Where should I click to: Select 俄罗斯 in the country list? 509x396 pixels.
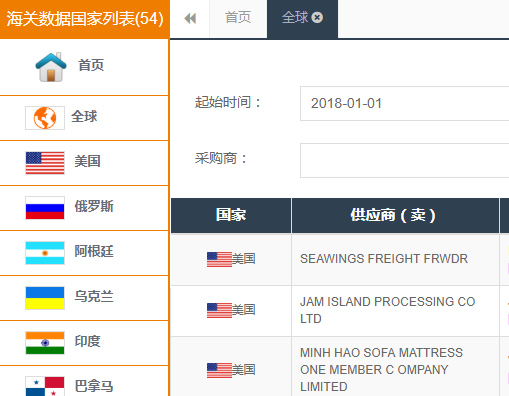(84, 208)
